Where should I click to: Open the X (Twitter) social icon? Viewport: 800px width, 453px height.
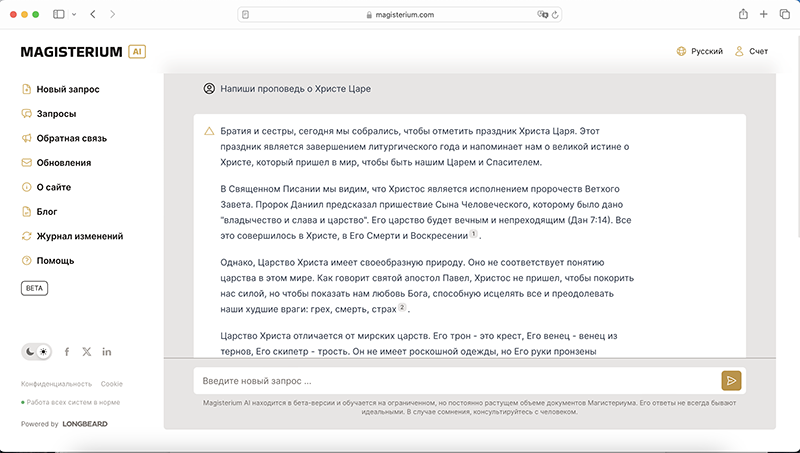(86, 352)
